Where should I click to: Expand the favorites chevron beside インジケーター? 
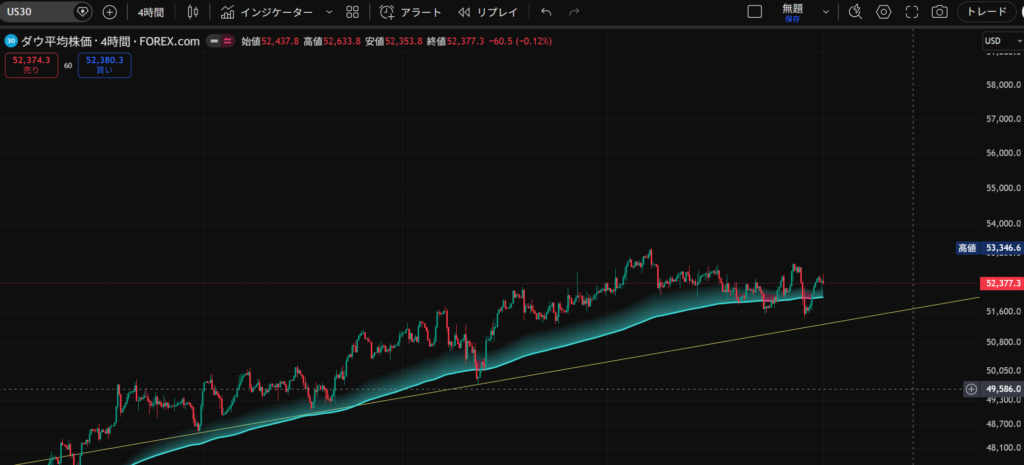pyautogui.click(x=328, y=12)
